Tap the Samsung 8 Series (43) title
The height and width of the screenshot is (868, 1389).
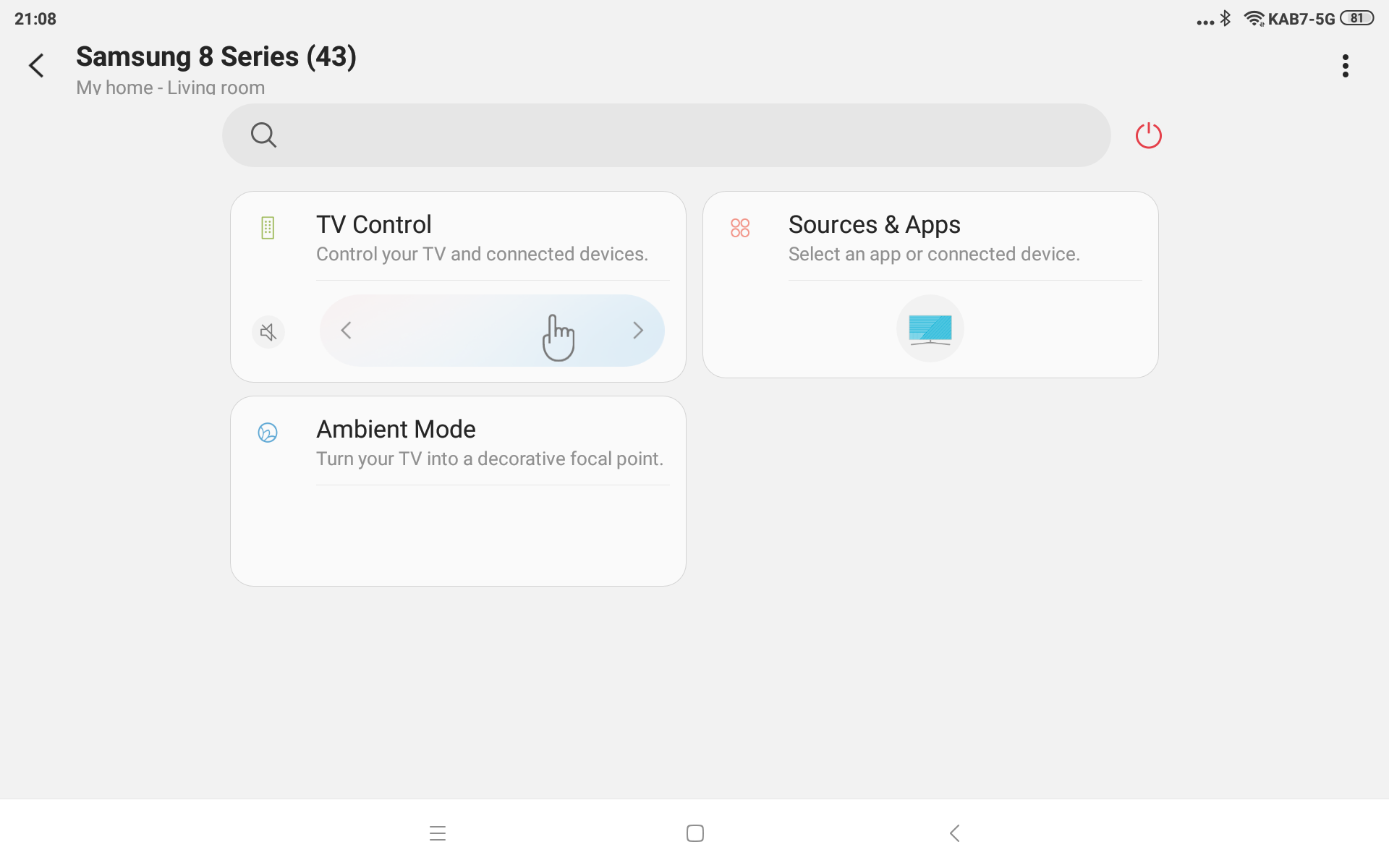pyautogui.click(x=216, y=56)
